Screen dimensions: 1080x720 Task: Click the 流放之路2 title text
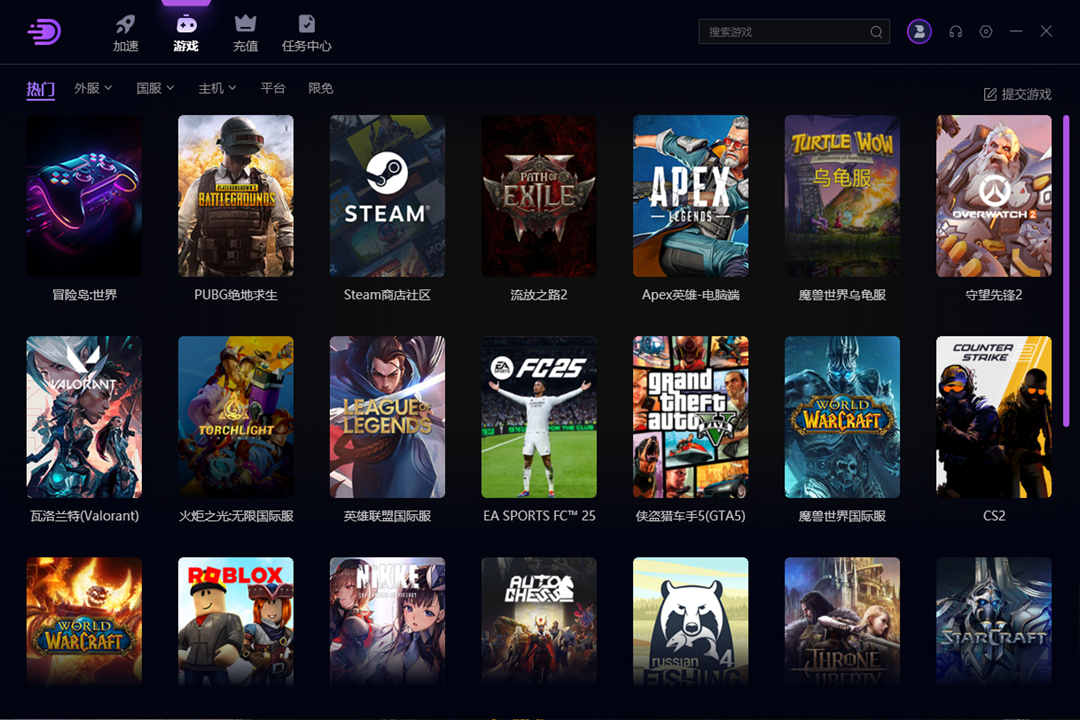pyautogui.click(x=539, y=295)
